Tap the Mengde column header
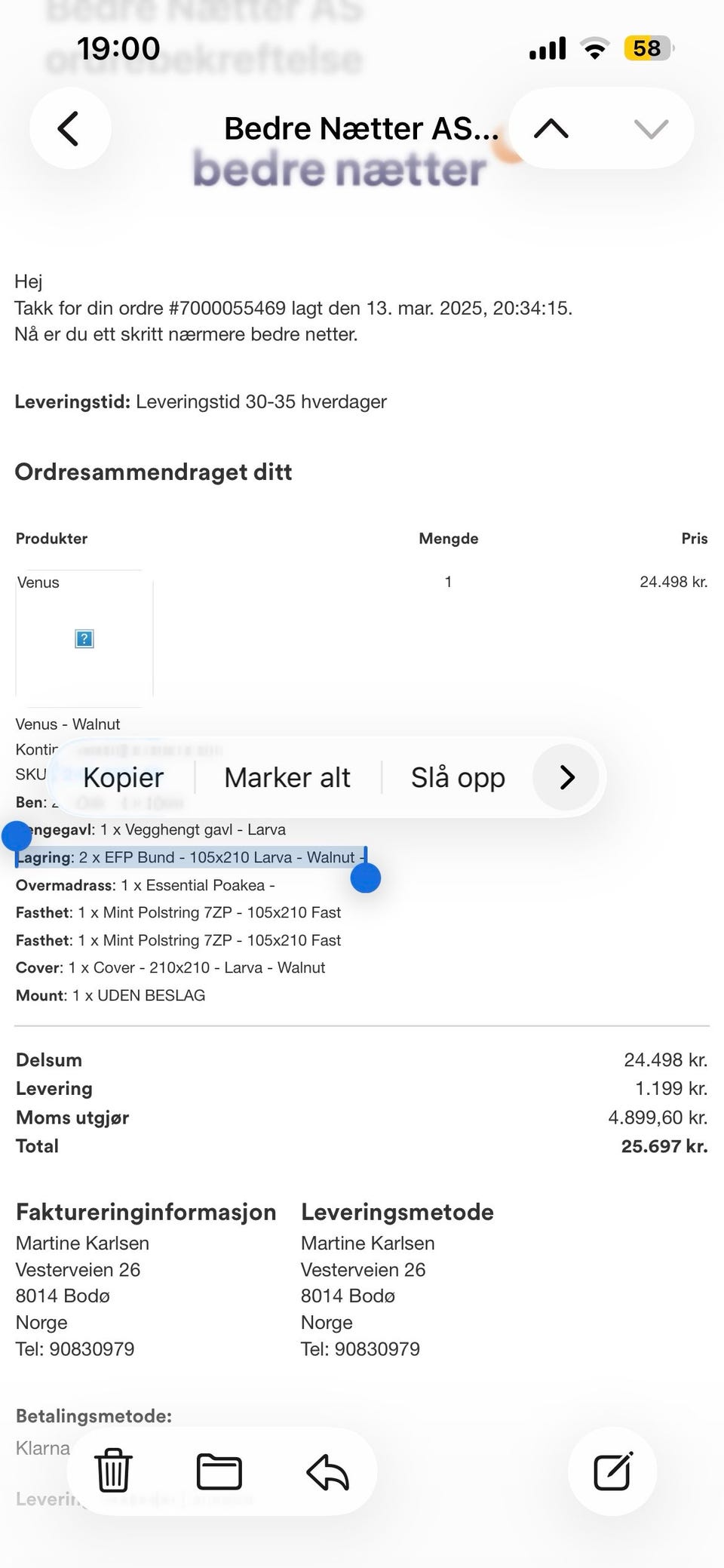724x1568 pixels. [449, 539]
